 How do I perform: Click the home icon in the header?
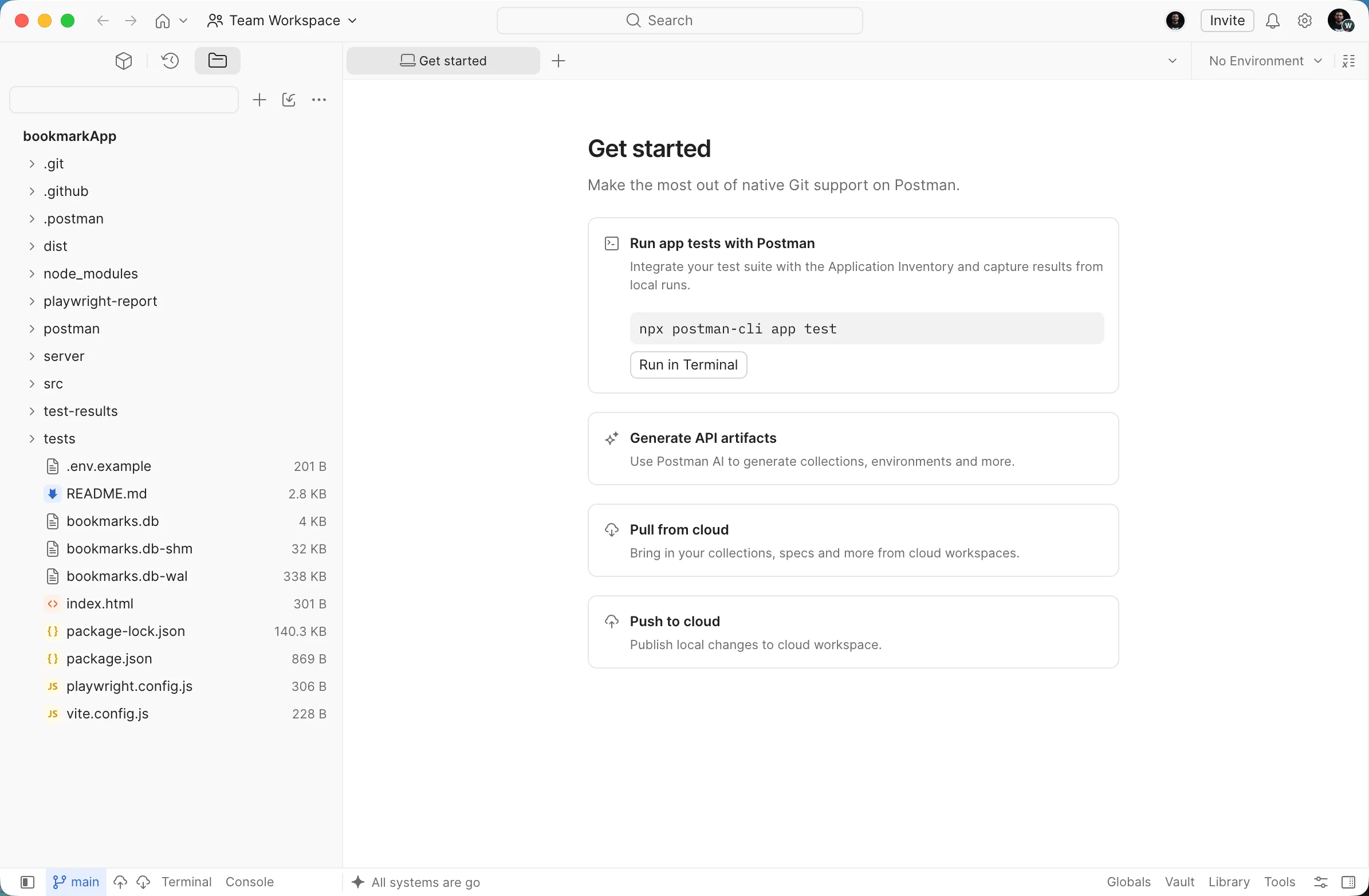tap(163, 21)
